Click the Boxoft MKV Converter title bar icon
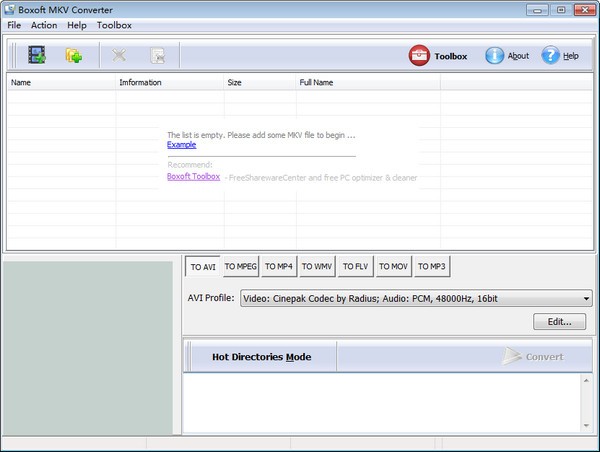This screenshot has height=452, width=600. click(x=9, y=10)
